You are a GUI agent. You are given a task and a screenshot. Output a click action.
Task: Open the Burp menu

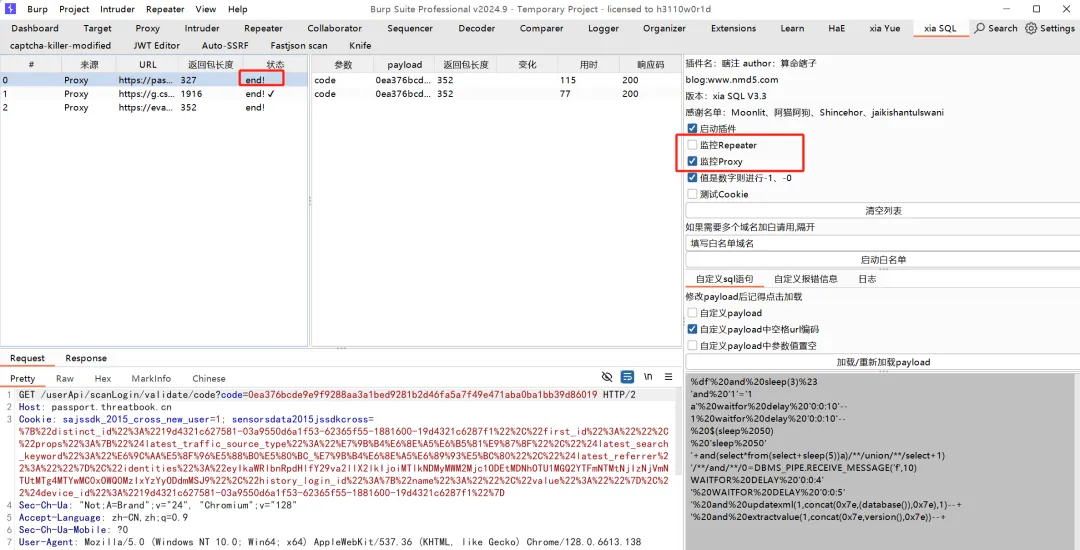point(37,9)
